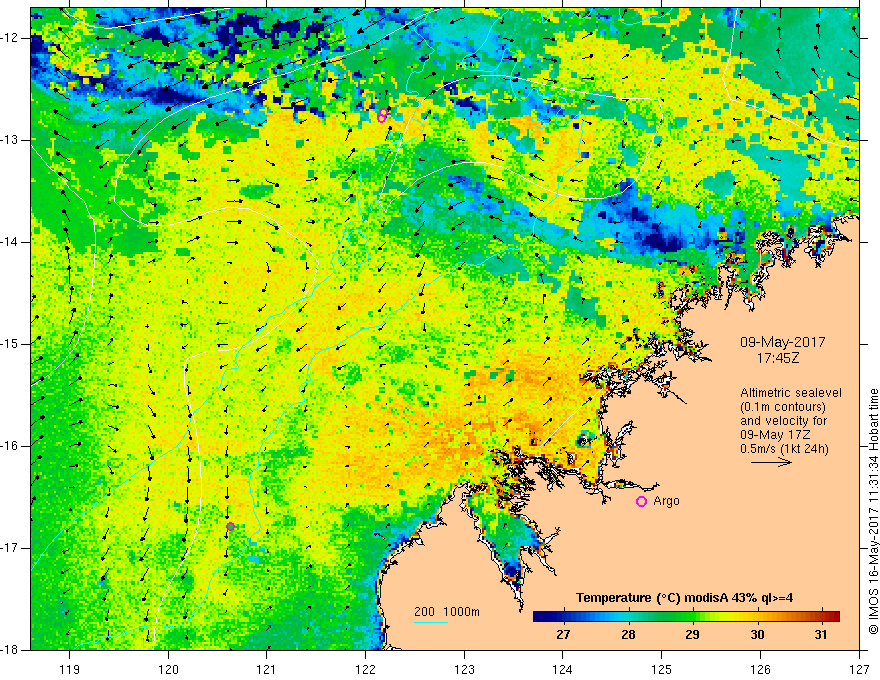Click the '200 1000m' bathymetry label
The height and width of the screenshot is (680, 880).
click(x=447, y=612)
